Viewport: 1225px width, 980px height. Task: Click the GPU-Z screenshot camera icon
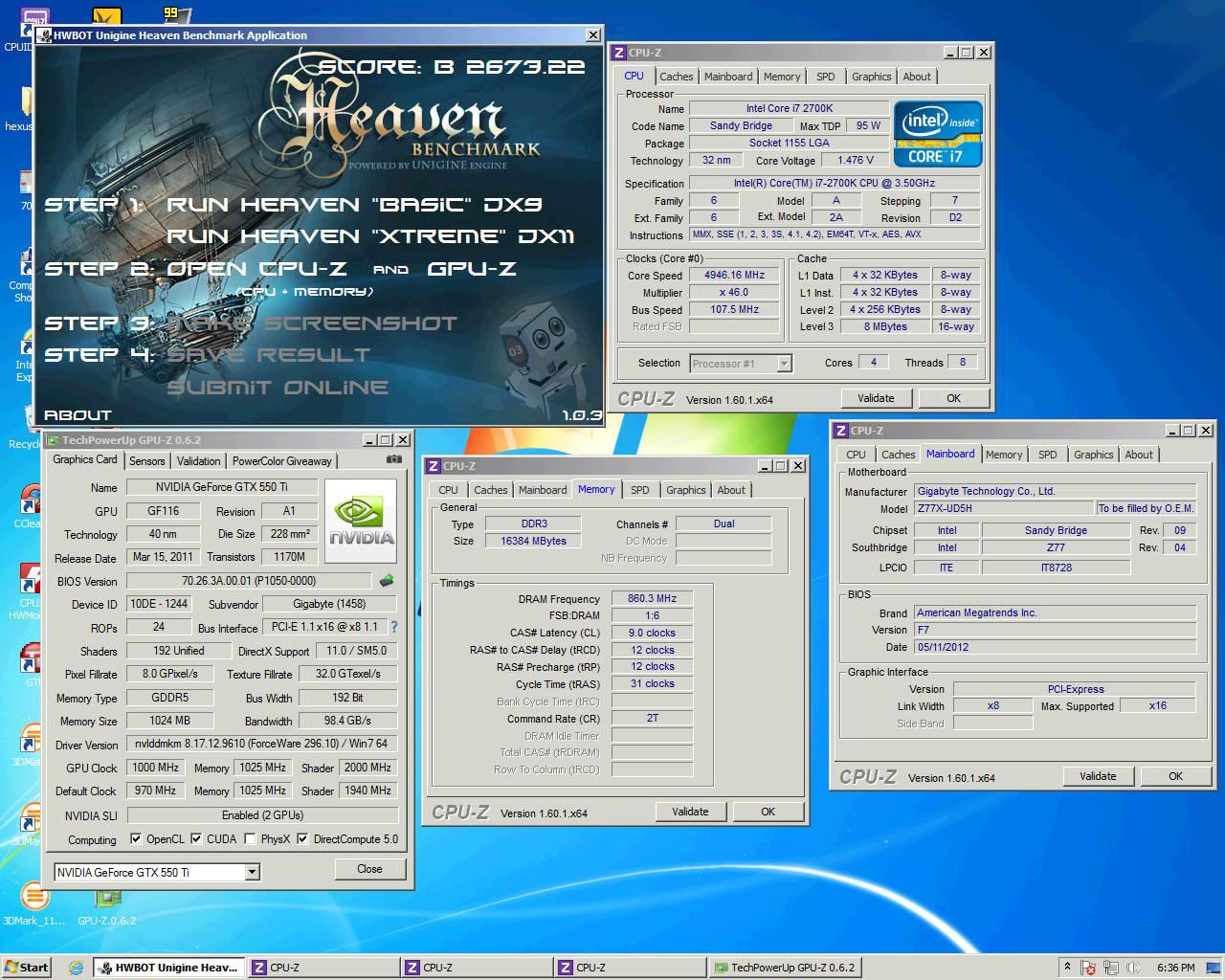click(x=394, y=459)
